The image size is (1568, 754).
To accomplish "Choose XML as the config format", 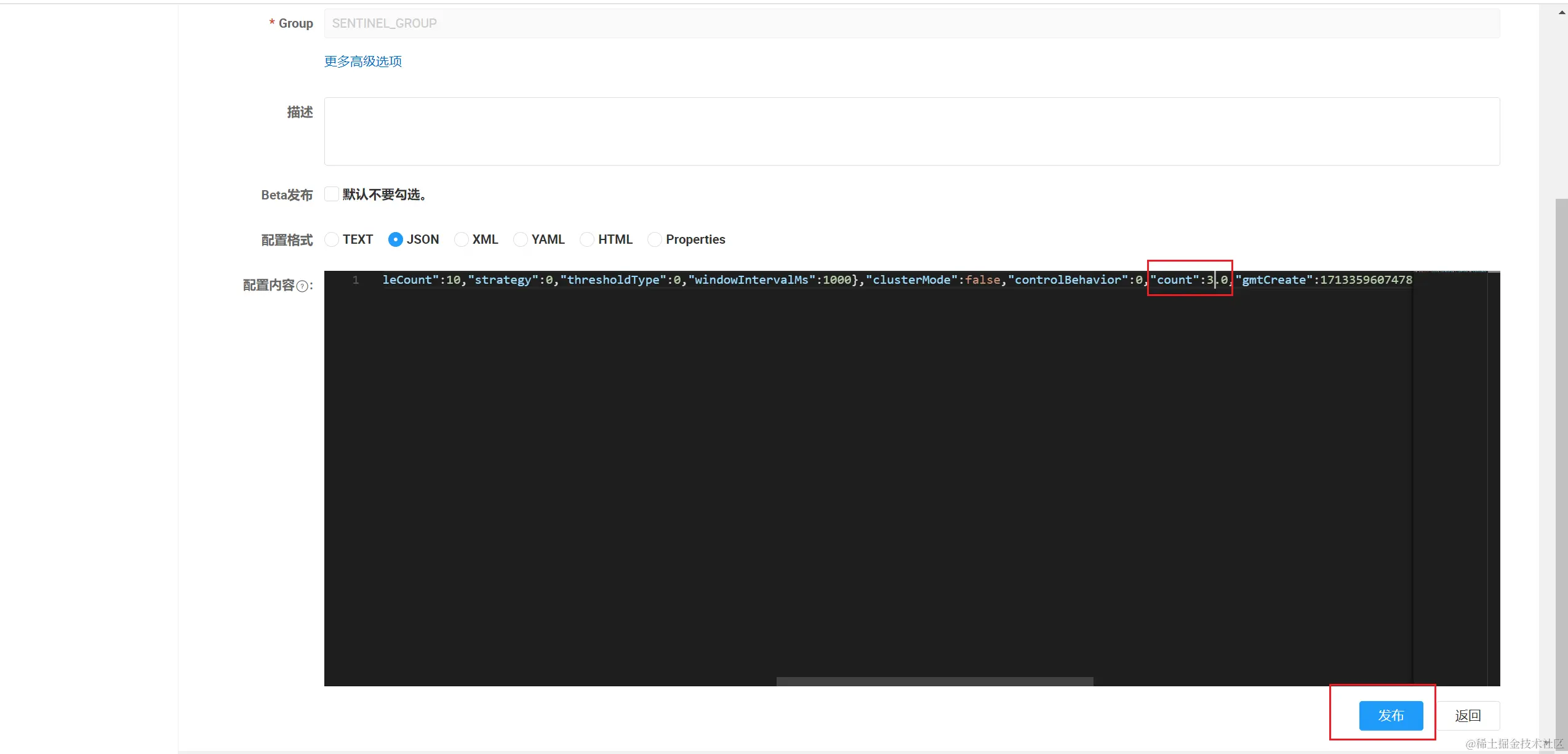I will click(x=461, y=239).
